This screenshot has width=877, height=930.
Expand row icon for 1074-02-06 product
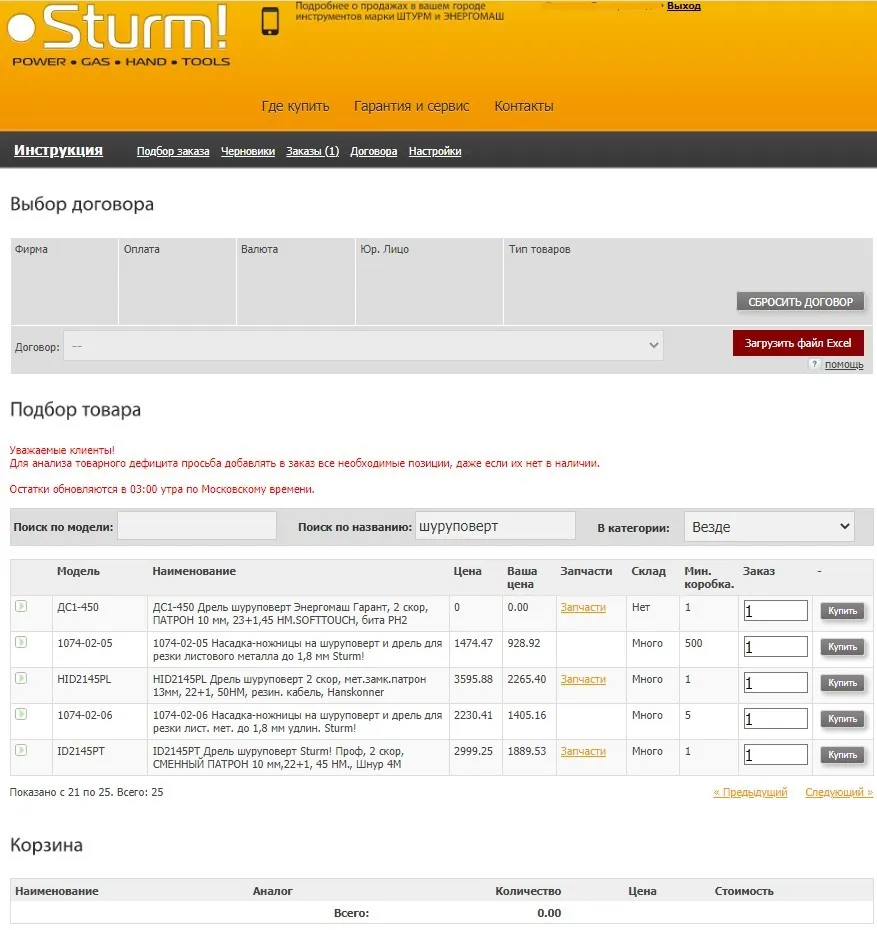21,714
